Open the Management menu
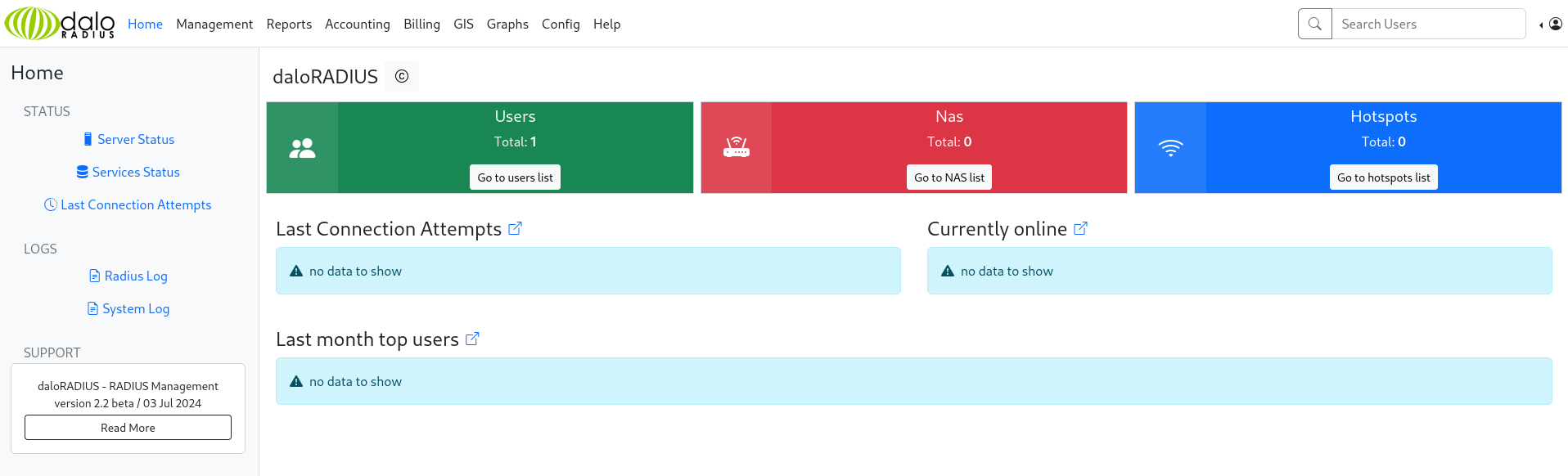Image resolution: width=1568 pixels, height=476 pixels. (214, 25)
